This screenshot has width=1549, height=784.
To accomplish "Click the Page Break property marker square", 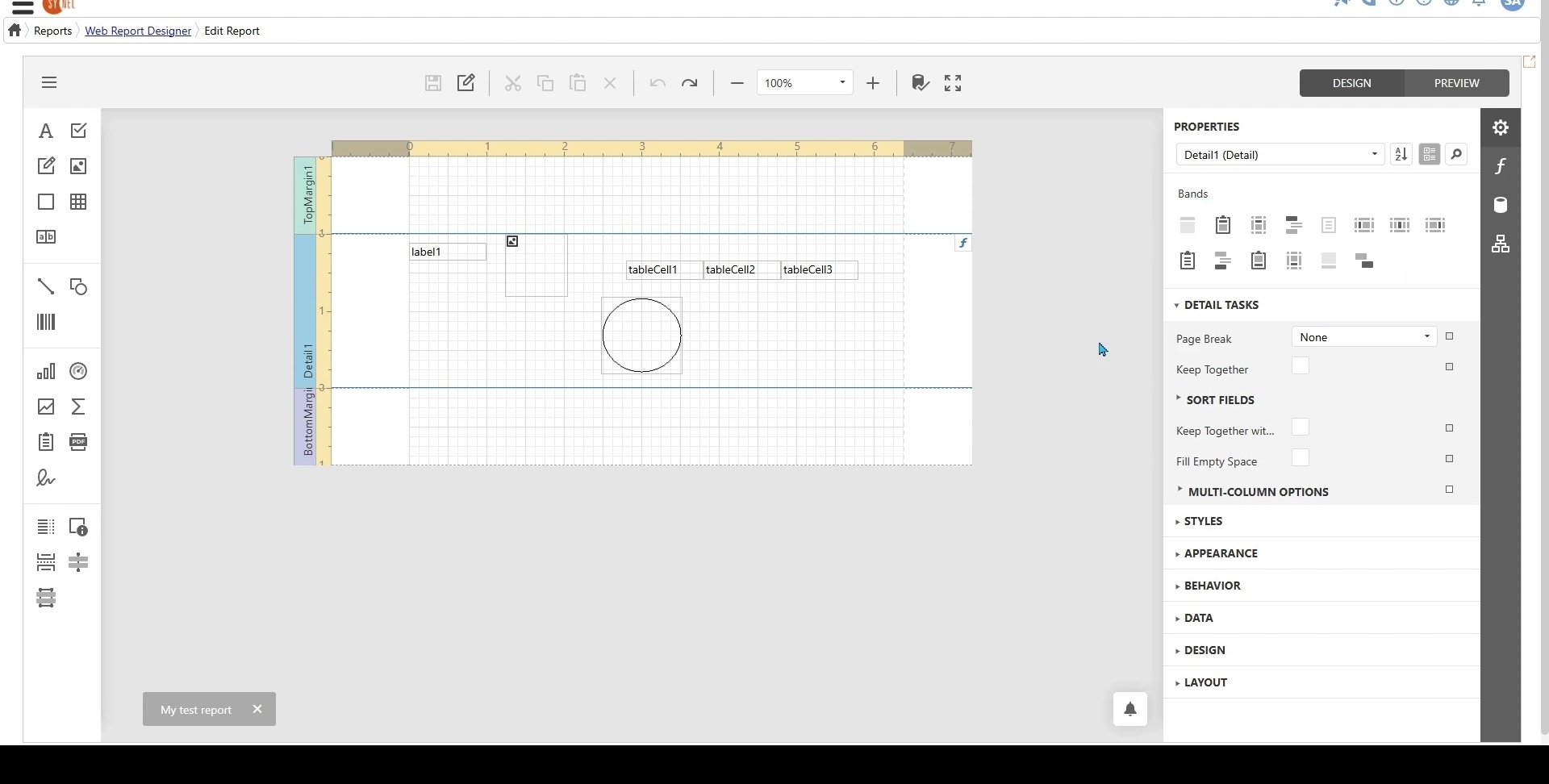I will [x=1450, y=336].
